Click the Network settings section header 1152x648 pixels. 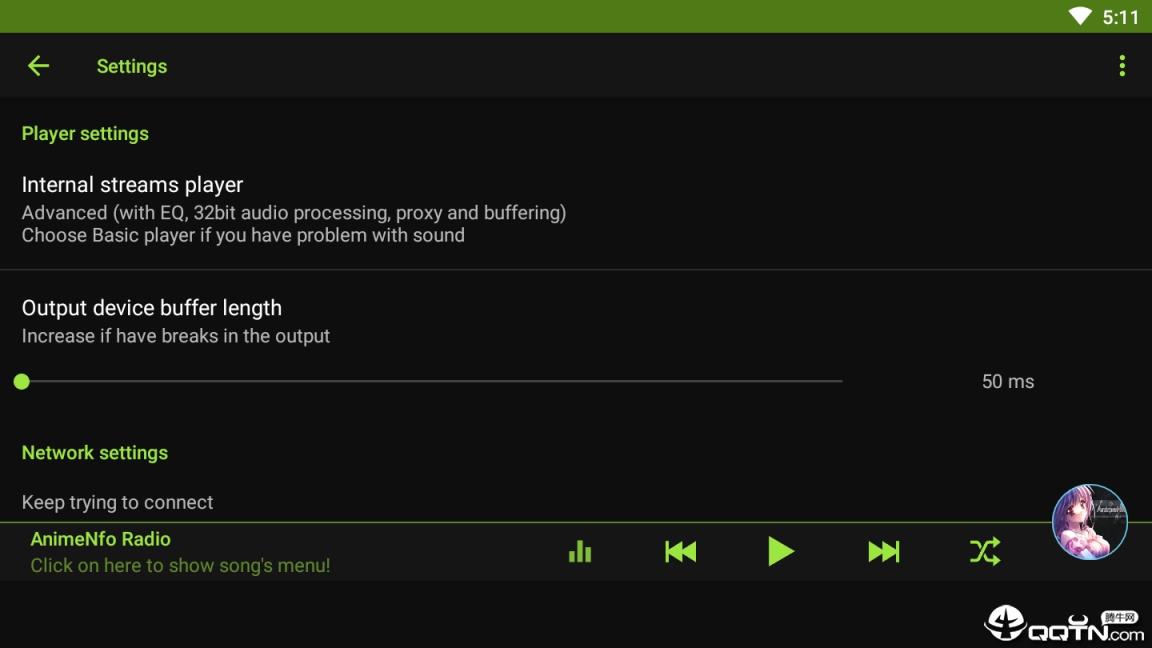coord(95,453)
